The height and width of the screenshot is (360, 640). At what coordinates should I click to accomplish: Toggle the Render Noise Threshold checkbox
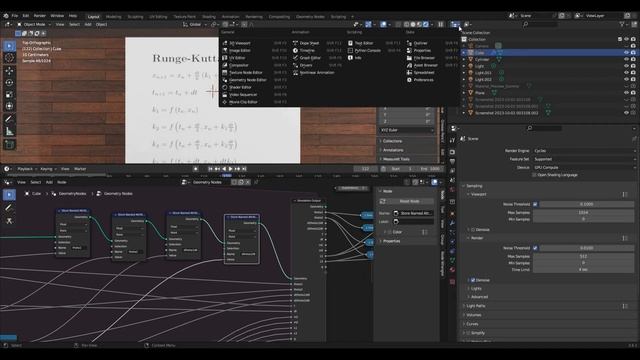[535, 248]
